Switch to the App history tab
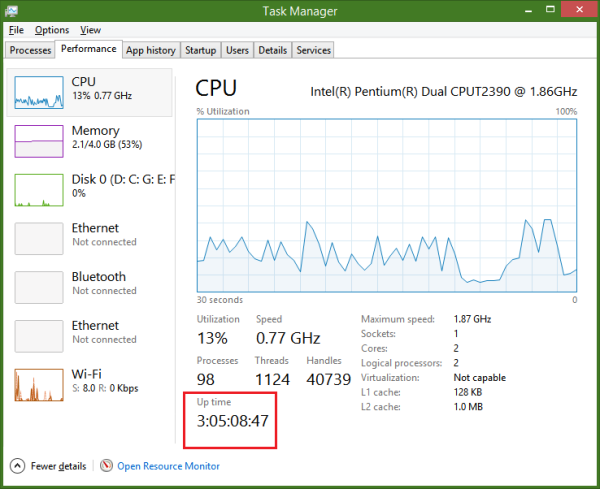The height and width of the screenshot is (489, 600). 151,50
